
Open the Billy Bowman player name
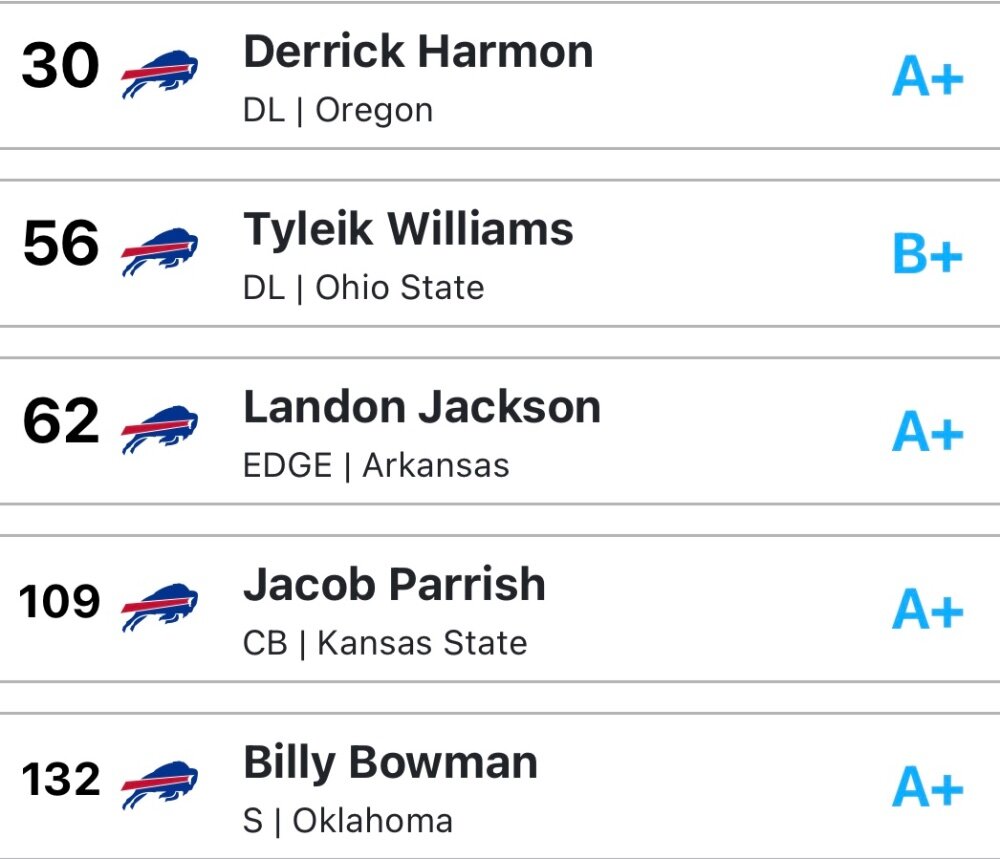click(390, 763)
